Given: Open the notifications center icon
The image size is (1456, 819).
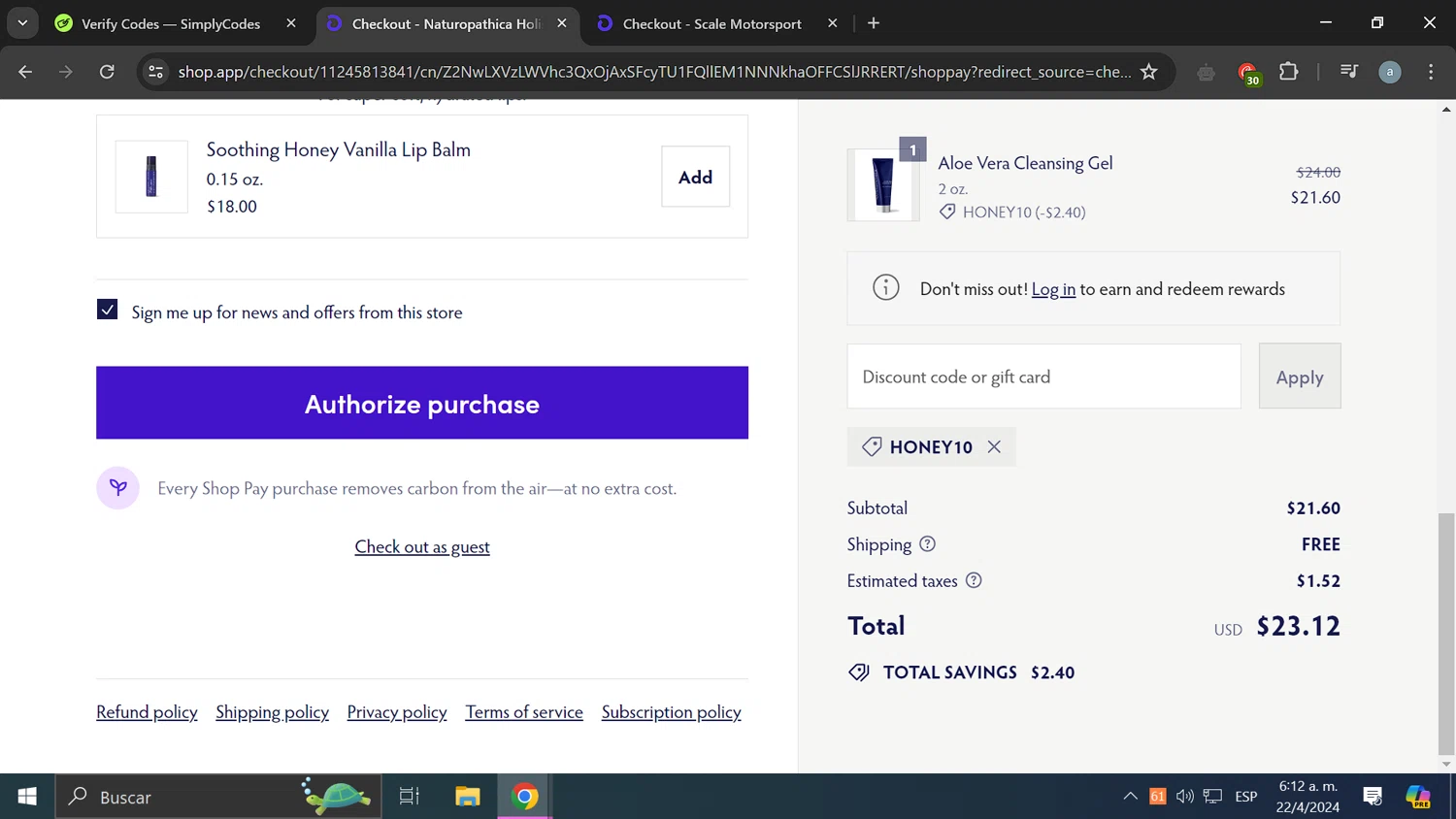Looking at the screenshot, I should (x=1373, y=797).
